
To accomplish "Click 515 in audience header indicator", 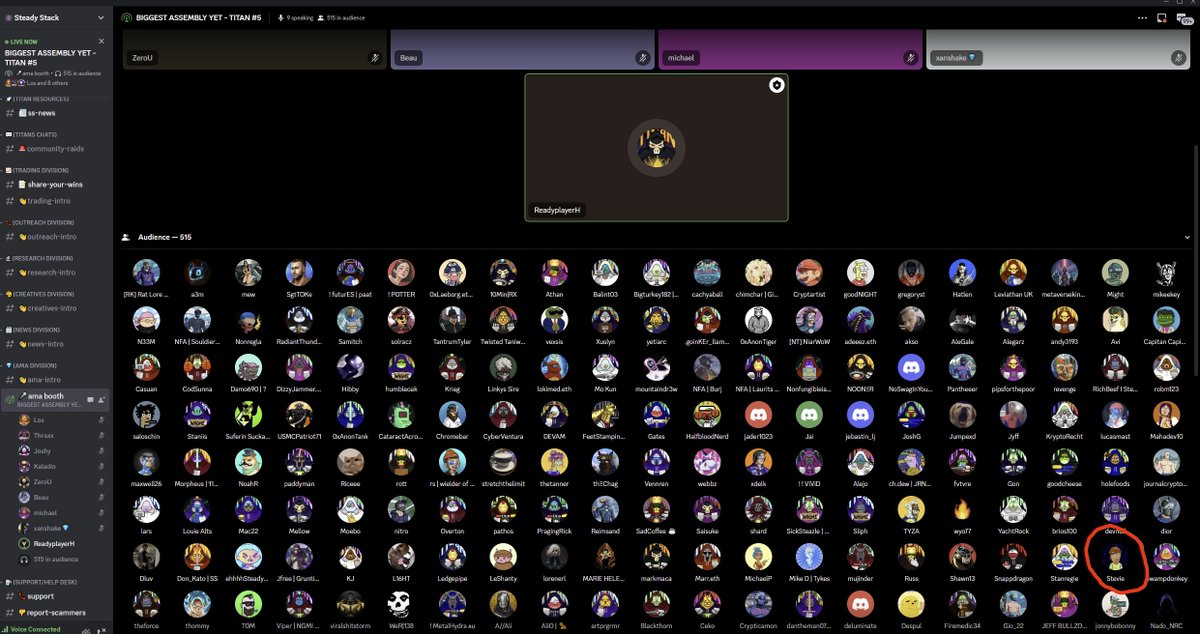I will [343, 18].
